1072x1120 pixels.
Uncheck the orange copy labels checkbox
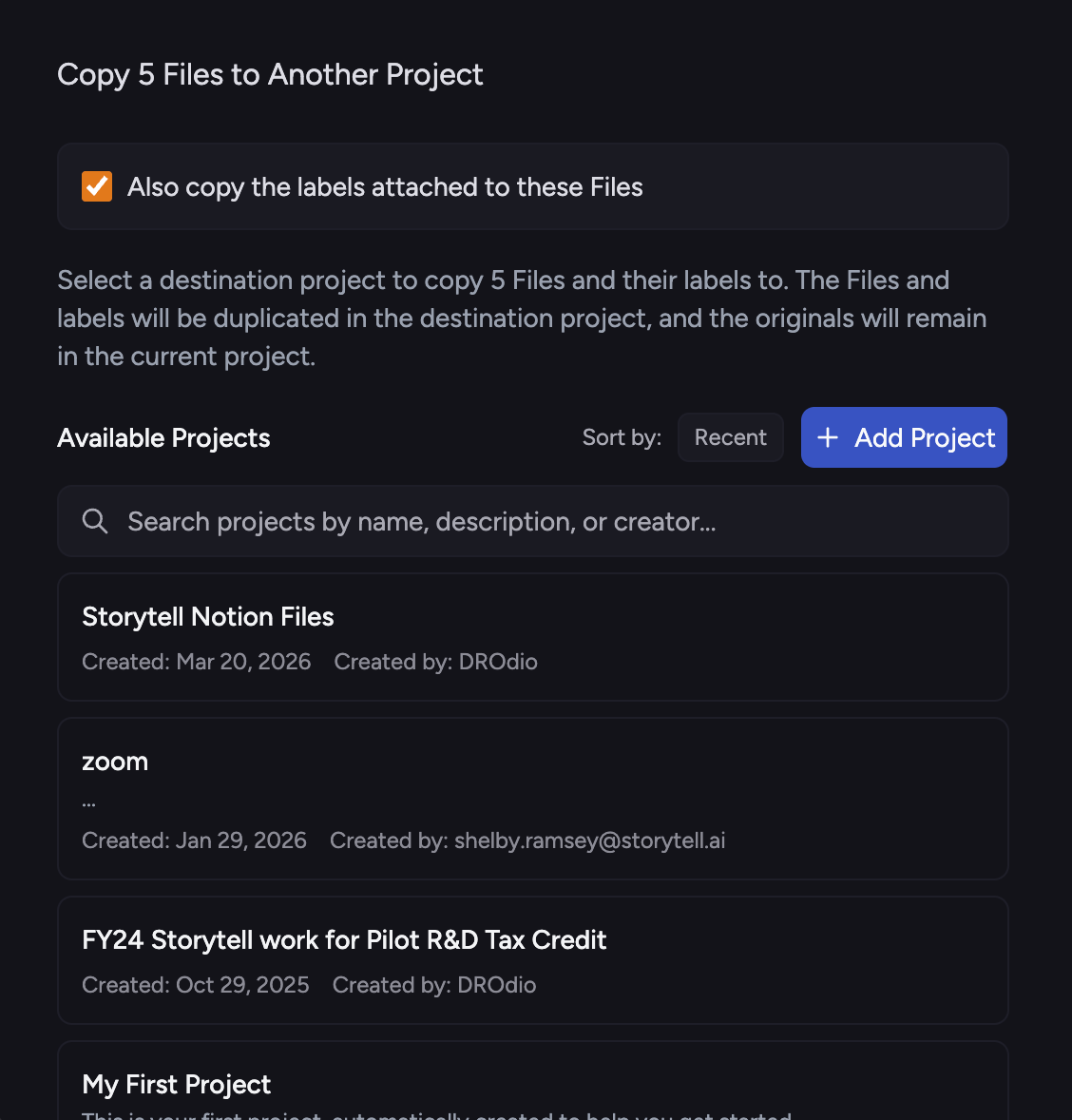tap(96, 186)
